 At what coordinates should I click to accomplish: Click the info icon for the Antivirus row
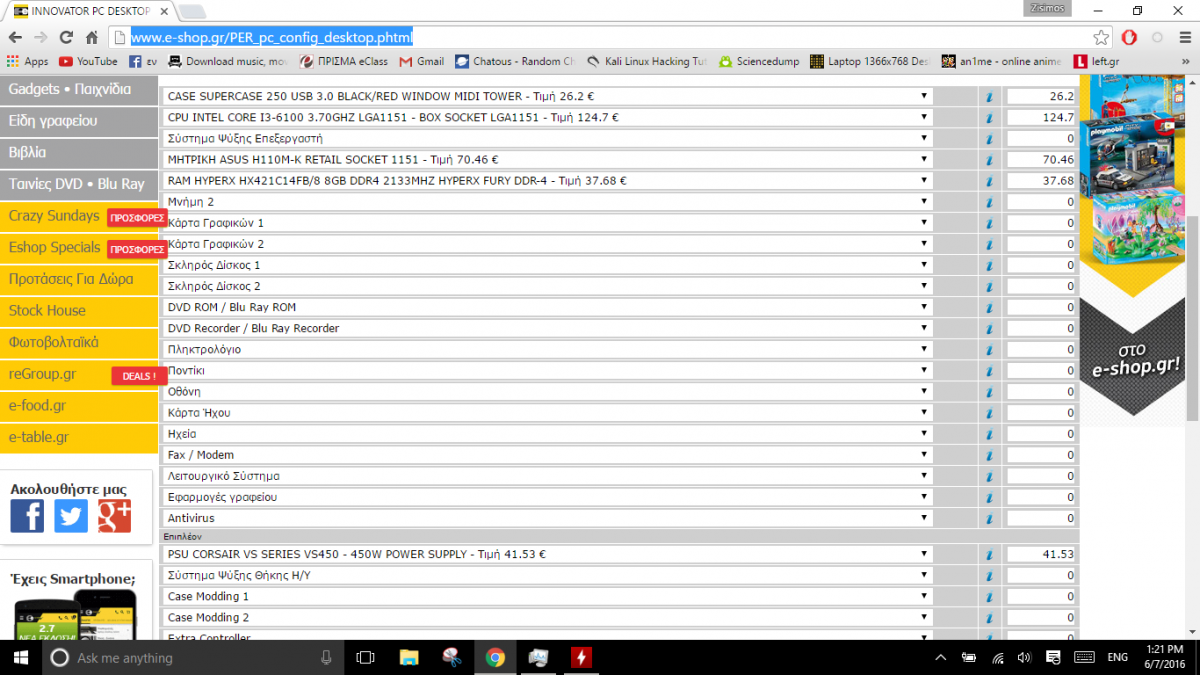[988, 519]
